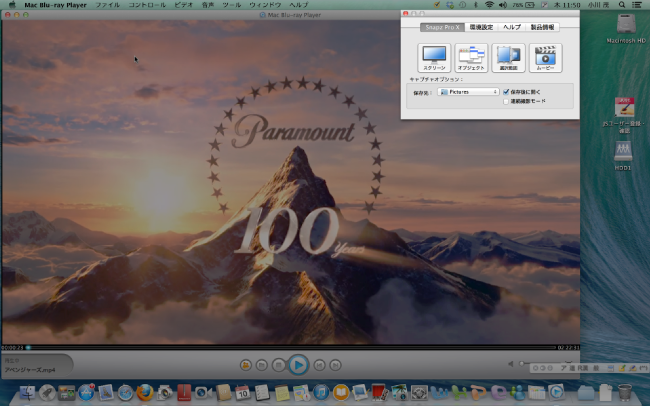Open the ウィンドウ menu

click(x=265, y=5)
